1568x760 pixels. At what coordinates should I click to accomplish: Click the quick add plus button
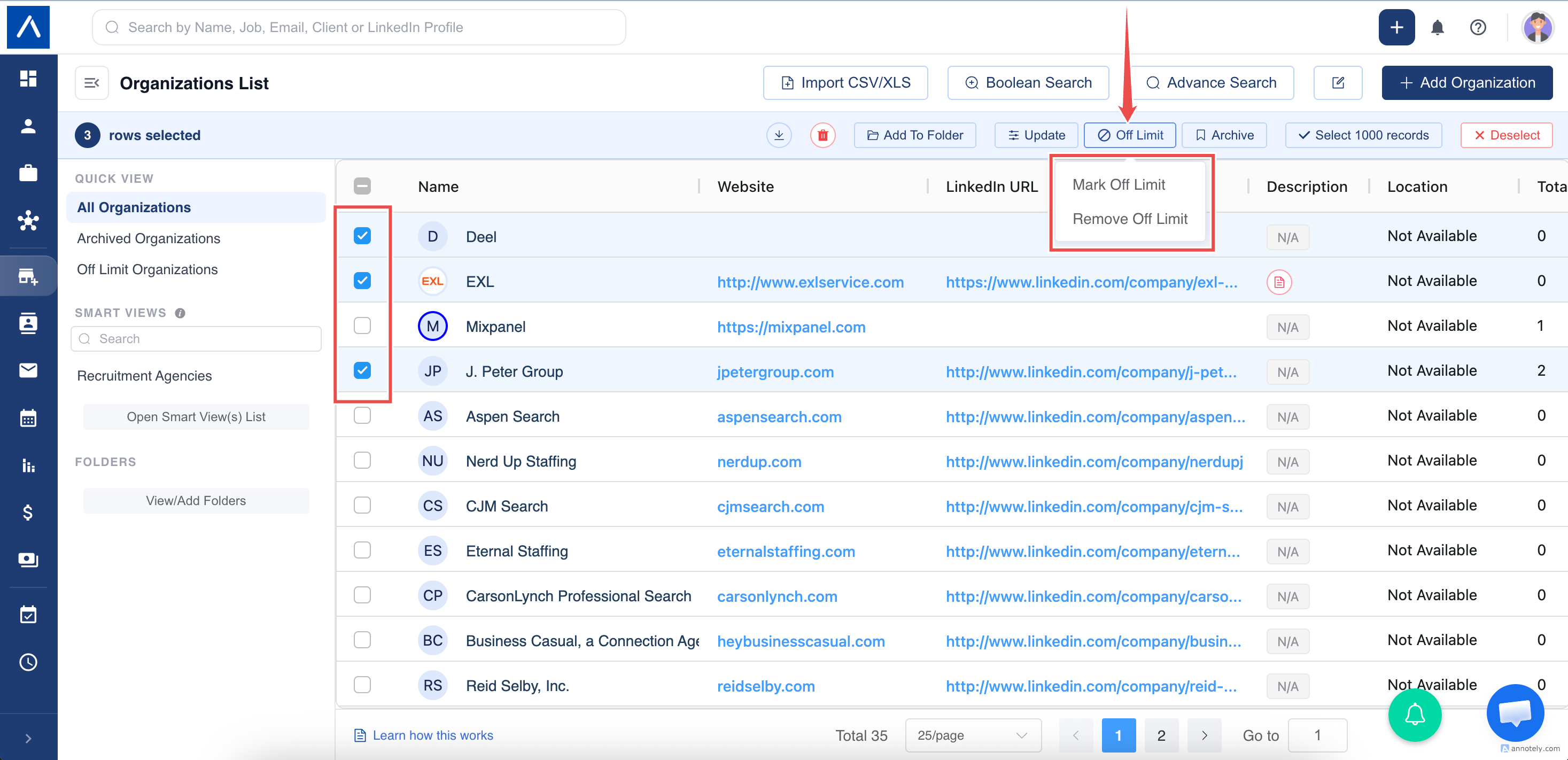1396,27
